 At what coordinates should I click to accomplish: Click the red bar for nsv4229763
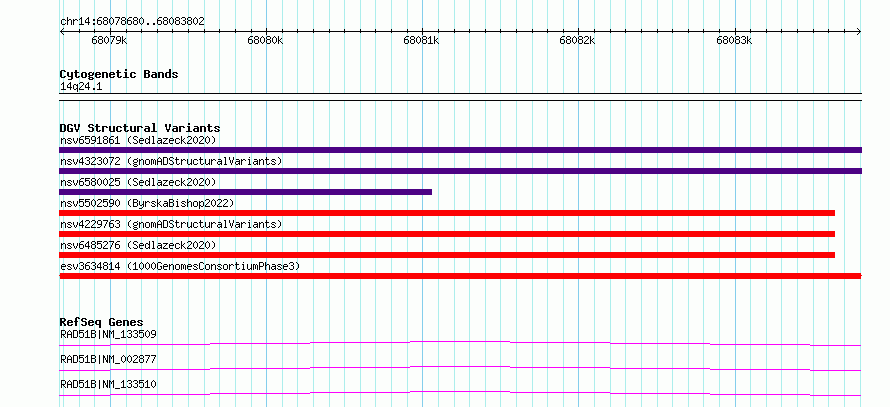pos(447,234)
